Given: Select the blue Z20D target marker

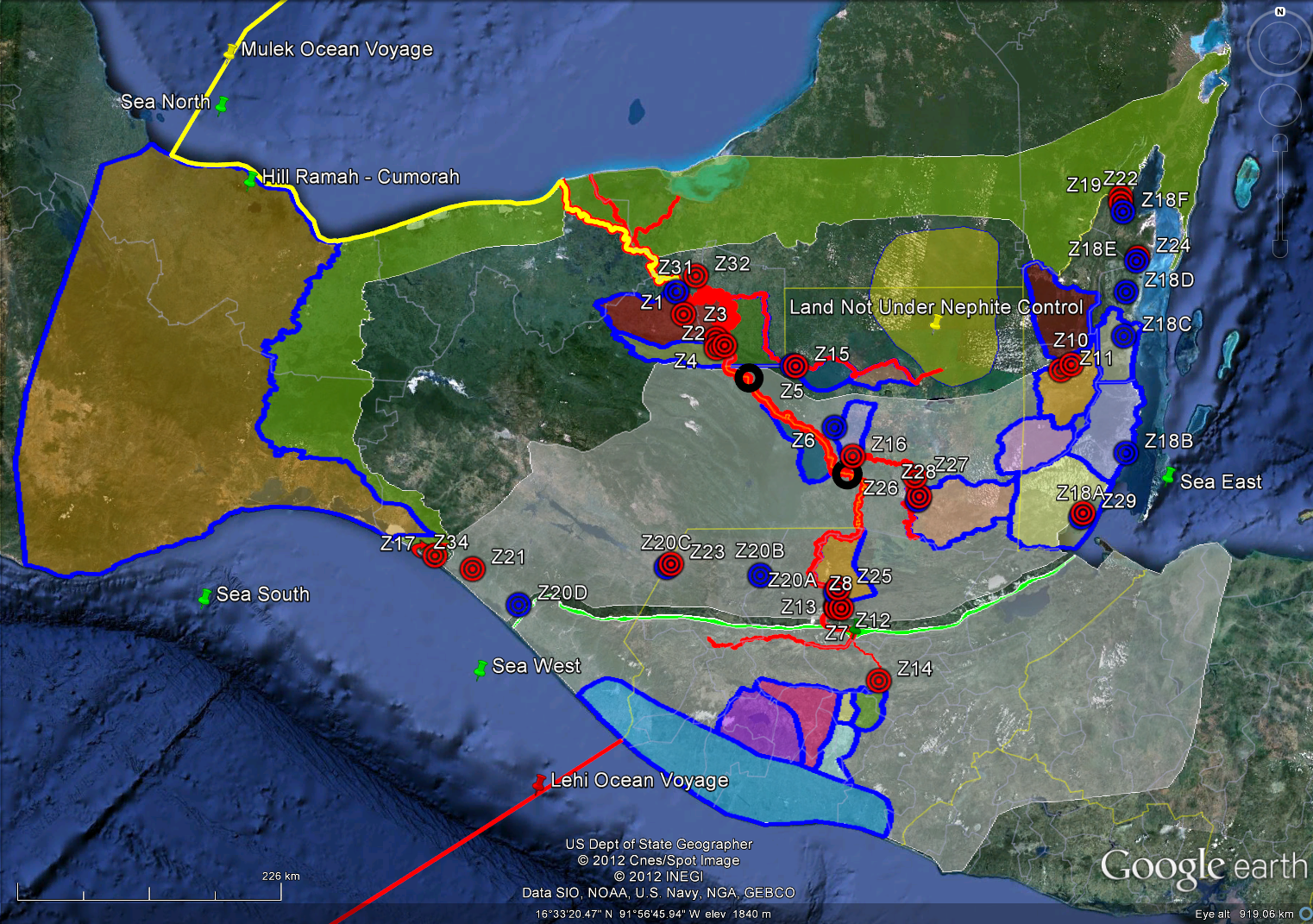Looking at the screenshot, I should click(x=518, y=604).
